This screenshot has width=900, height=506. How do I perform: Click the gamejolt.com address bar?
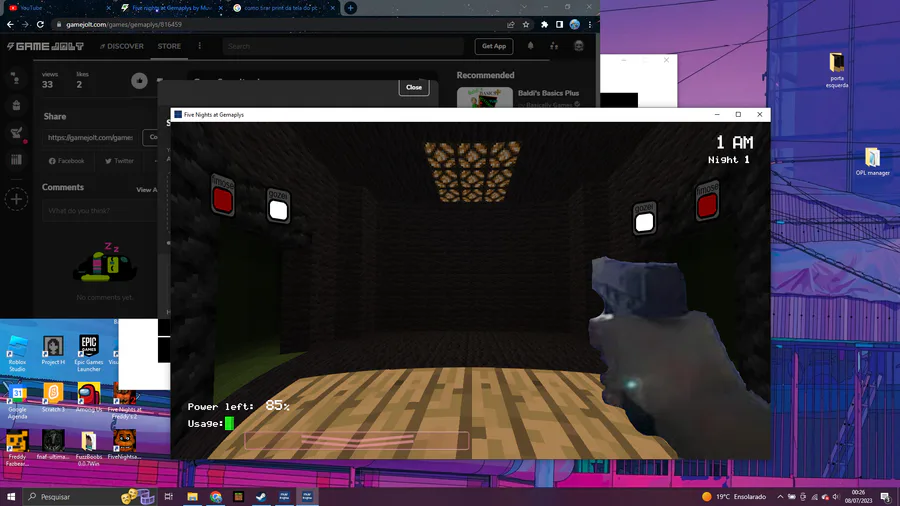(x=281, y=25)
